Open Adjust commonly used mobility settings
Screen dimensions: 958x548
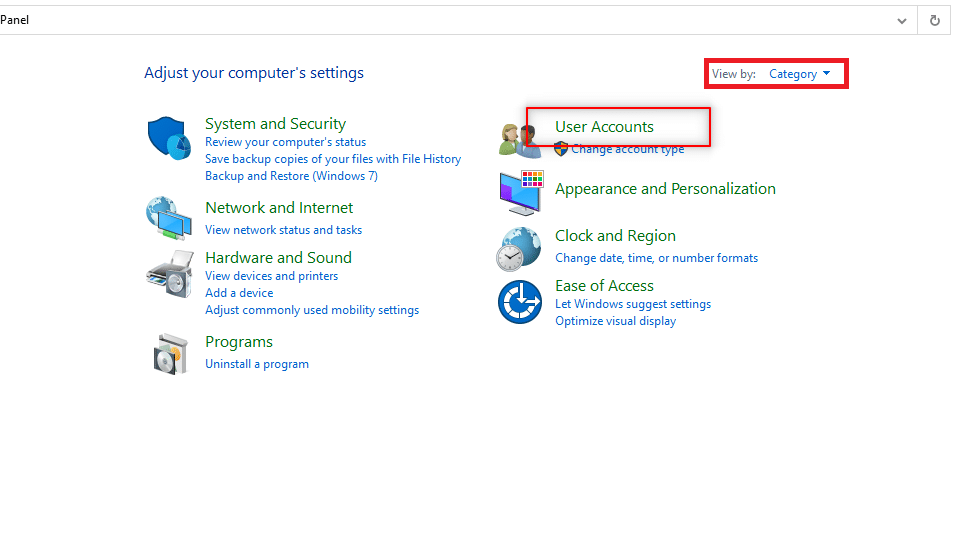(x=312, y=310)
